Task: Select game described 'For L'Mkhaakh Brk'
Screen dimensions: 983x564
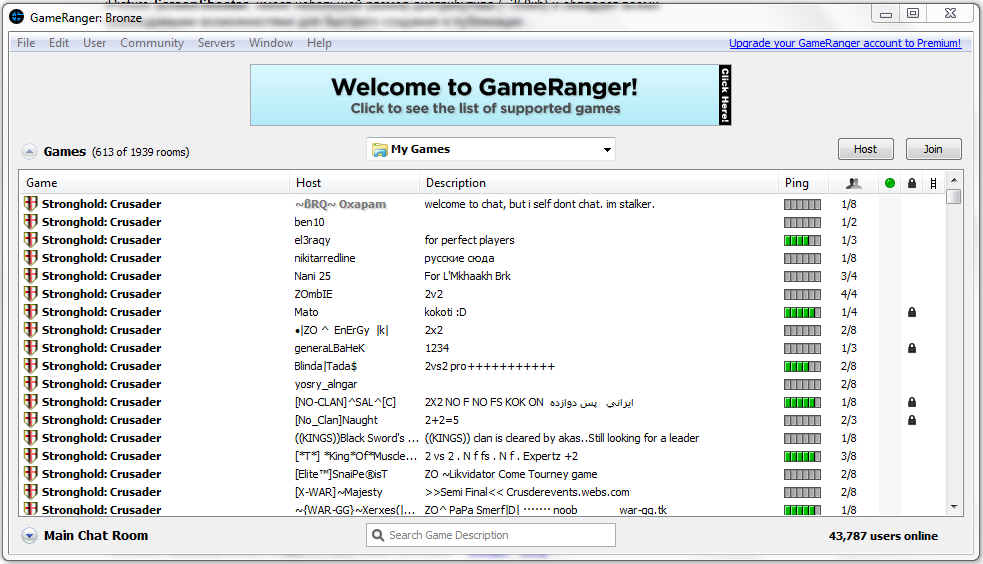Action: tap(481, 276)
